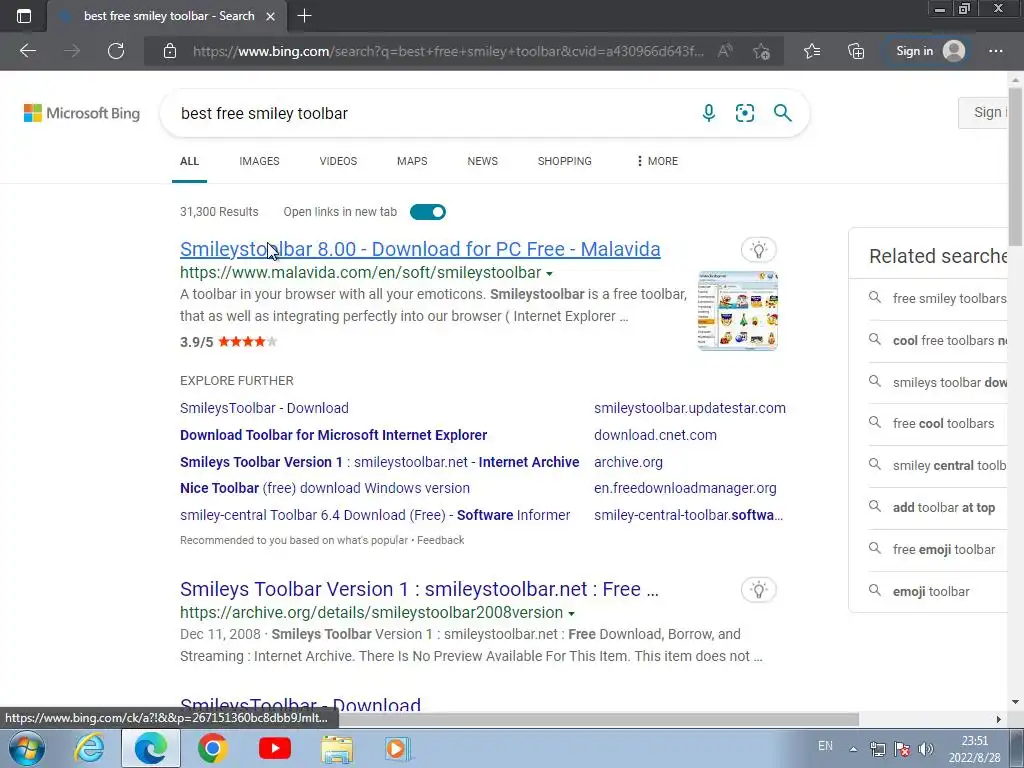The height and width of the screenshot is (768, 1024).
Task: Open SmileysToolbar - Download explore link
Action: (x=264, y=408)
